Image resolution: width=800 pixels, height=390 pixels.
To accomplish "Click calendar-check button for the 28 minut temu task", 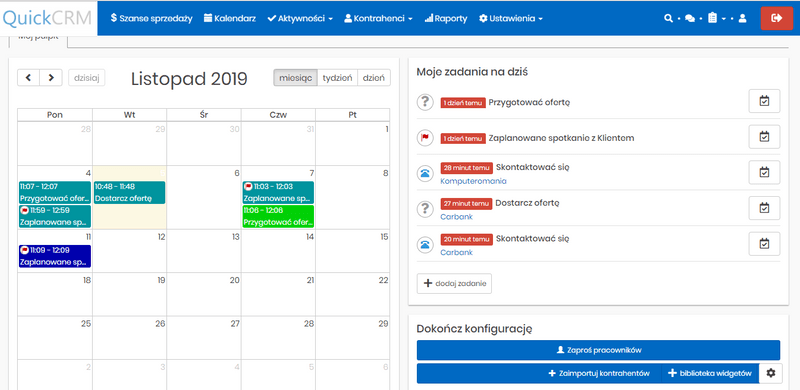I will point(764,172).
